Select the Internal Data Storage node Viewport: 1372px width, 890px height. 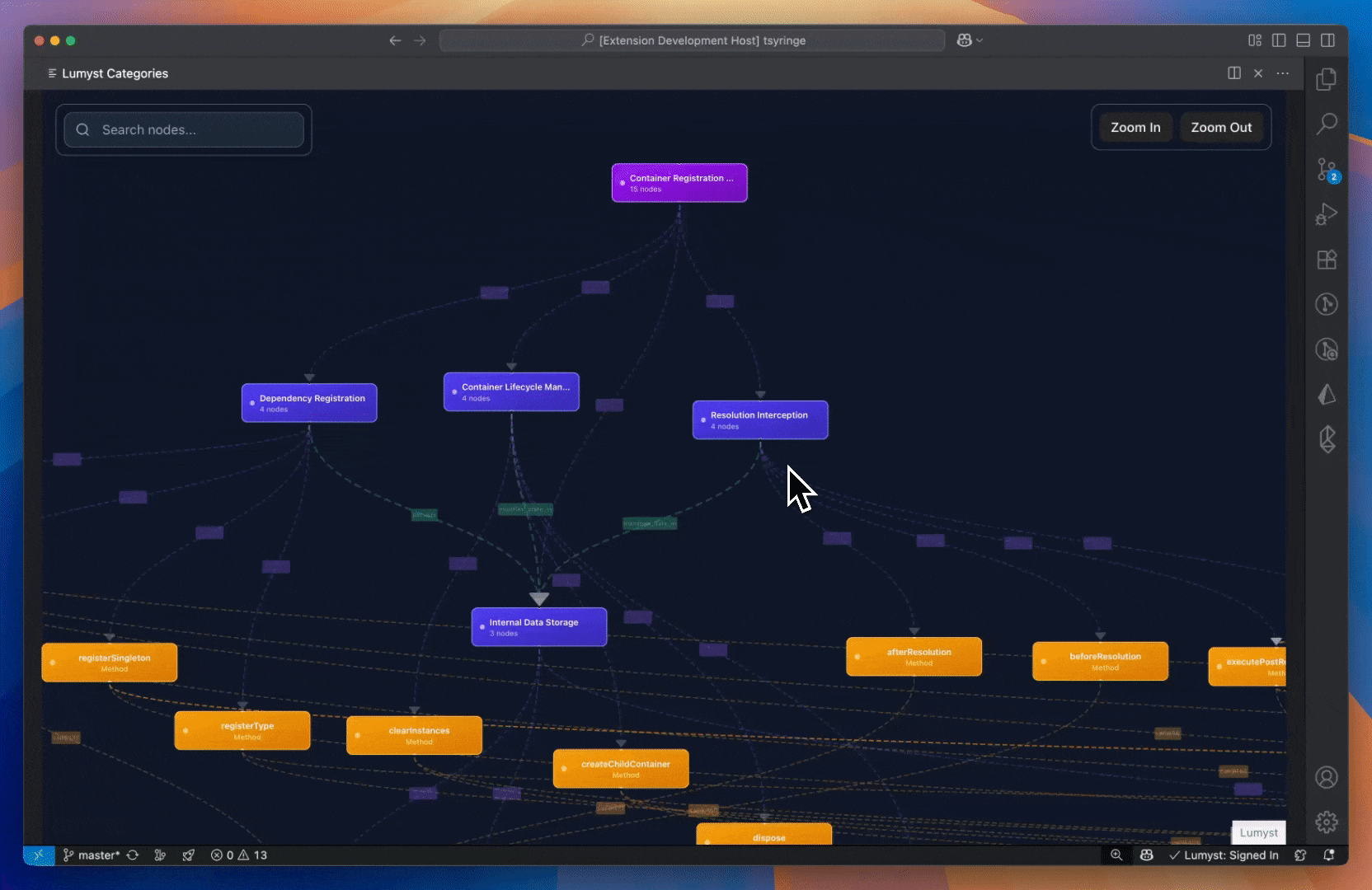tap(539, 627)
